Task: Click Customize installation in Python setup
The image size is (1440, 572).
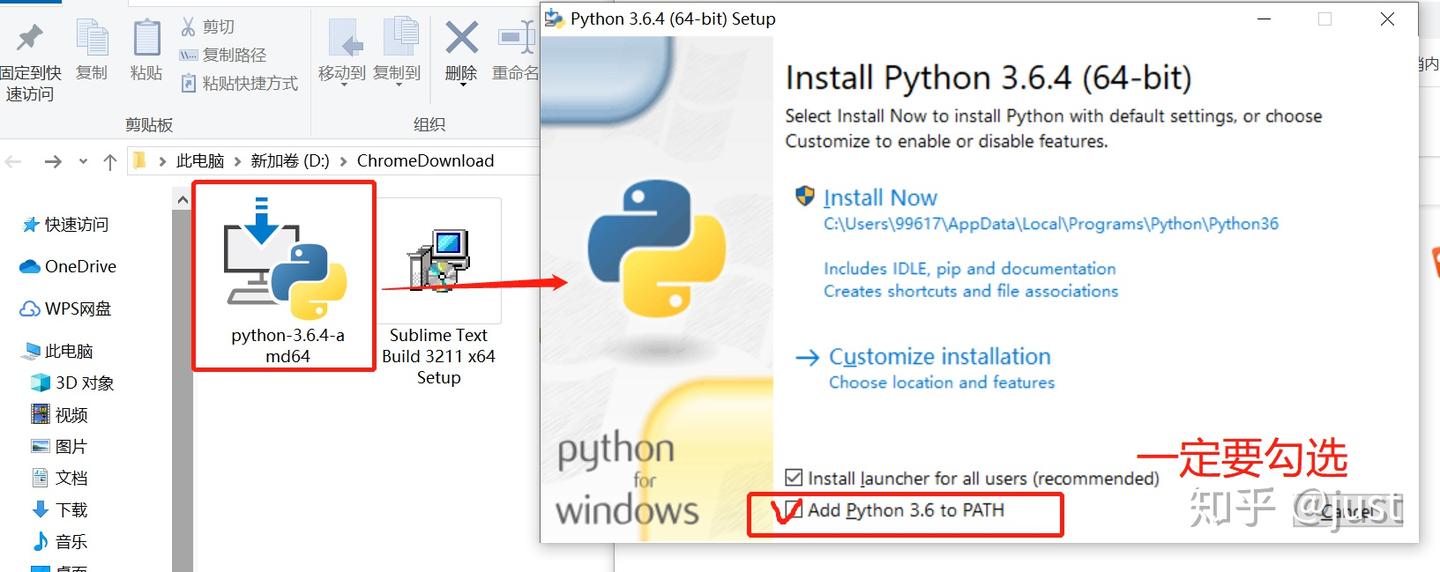Action: pyautogui.click(x=940, y=357)
